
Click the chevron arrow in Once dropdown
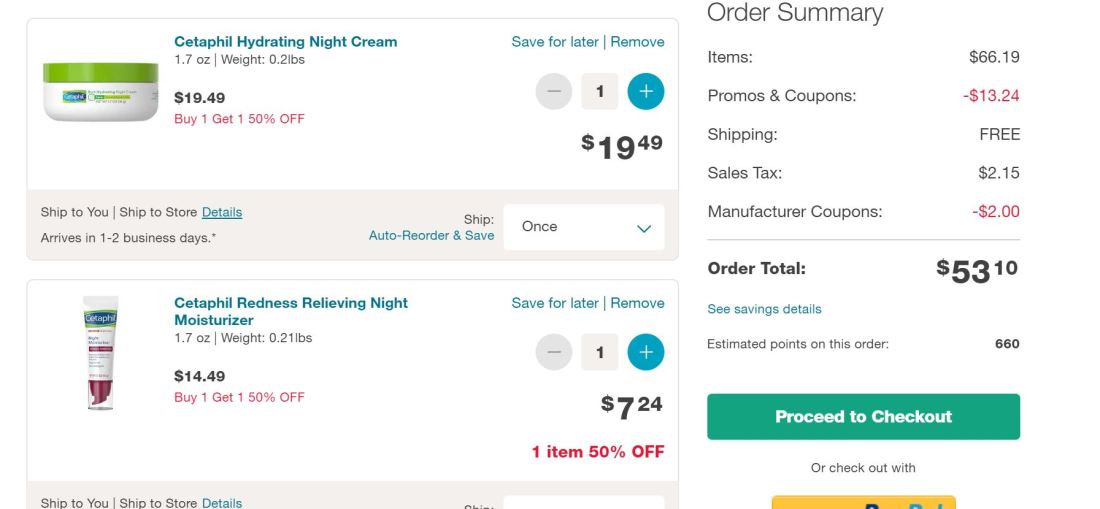point(644,228)
